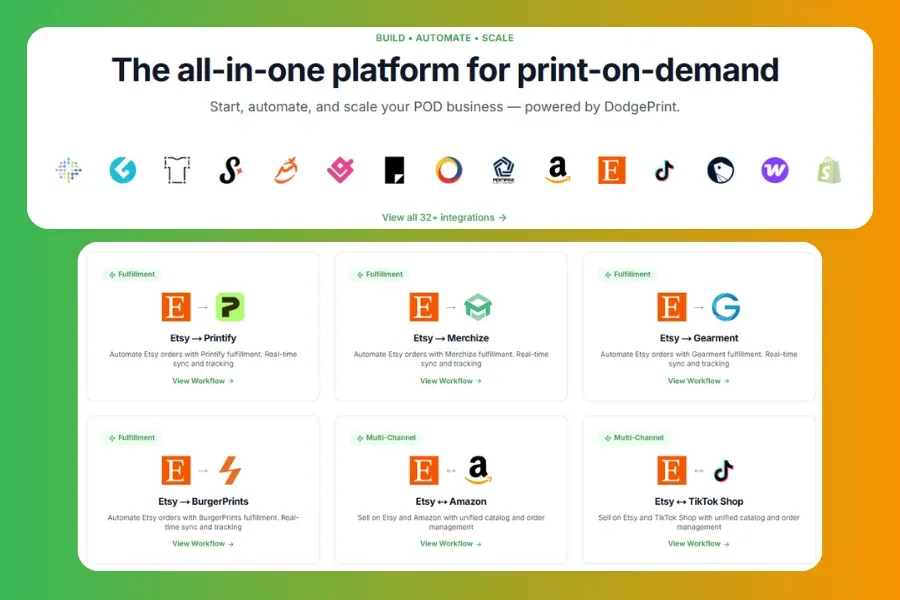Click the Fulfillment tag on Merchize card

tap(380, 274)
